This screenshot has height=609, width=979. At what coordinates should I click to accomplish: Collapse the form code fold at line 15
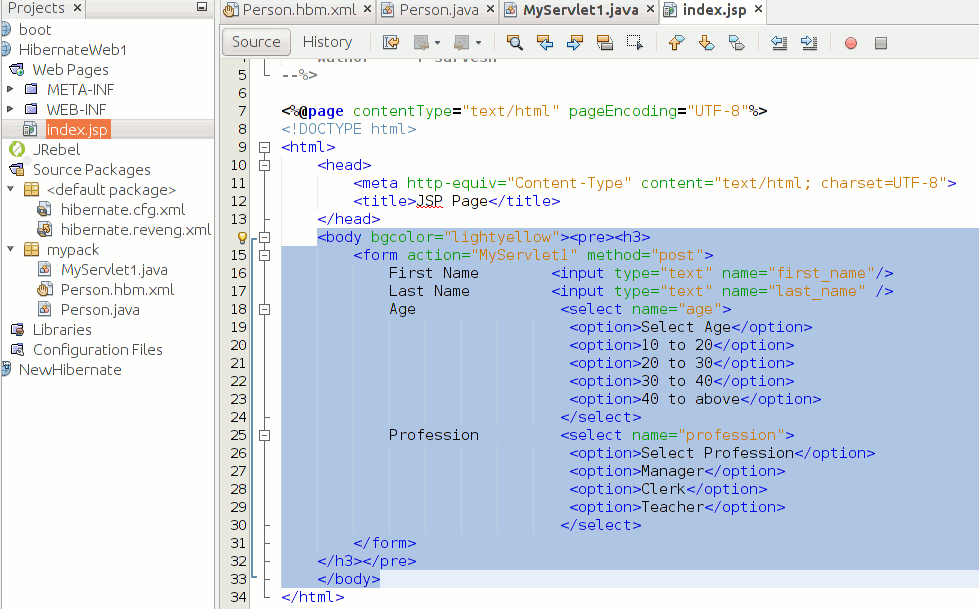pos(265,255)
